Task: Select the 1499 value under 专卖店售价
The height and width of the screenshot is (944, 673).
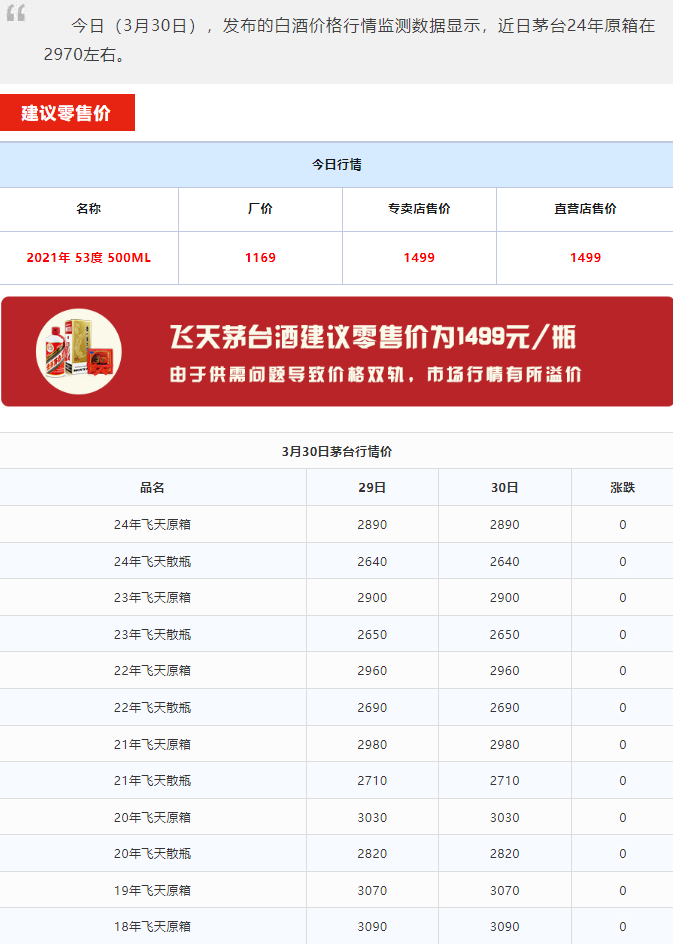Action: point(419,258)
